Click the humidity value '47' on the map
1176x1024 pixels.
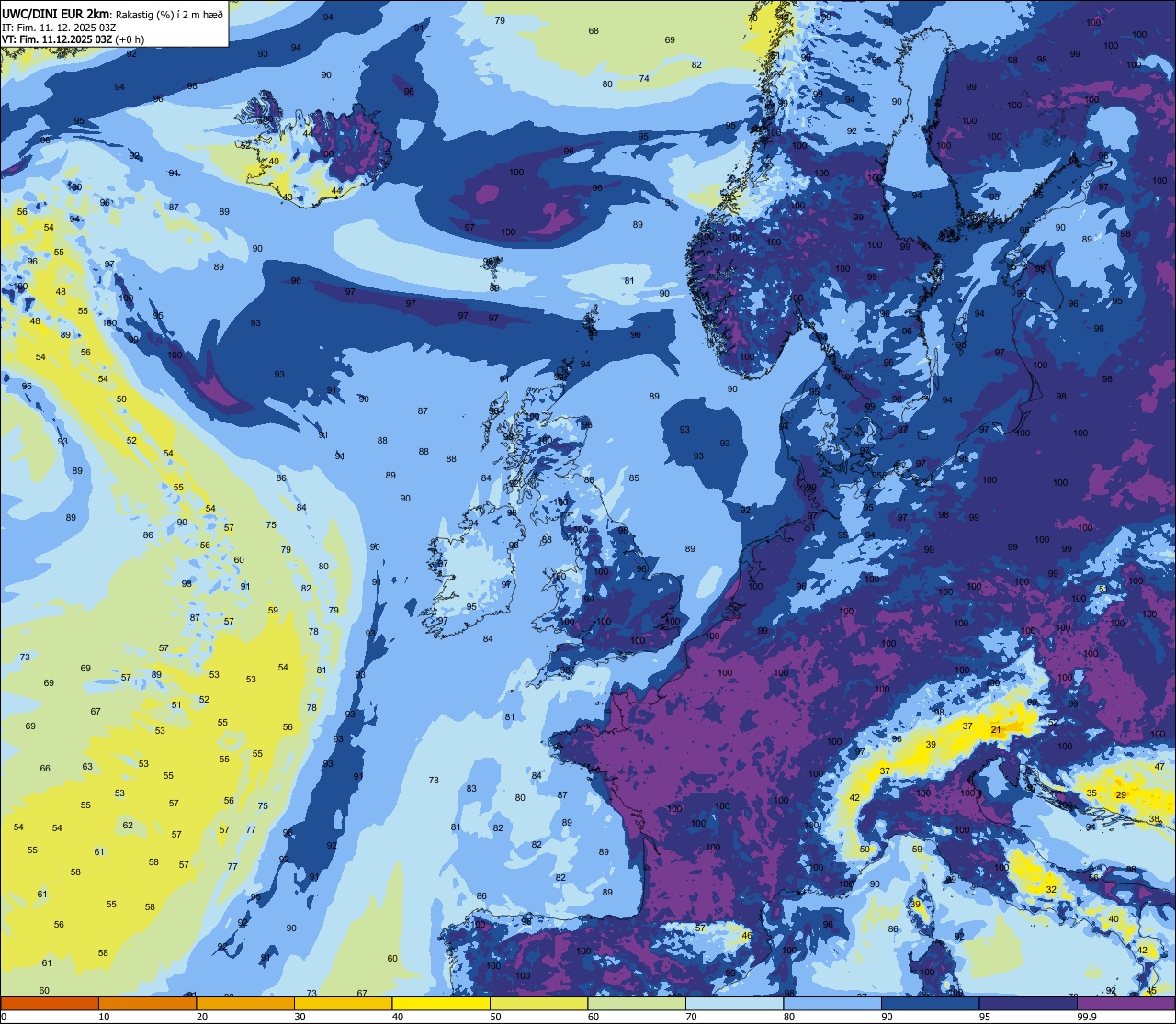point(1159,767)
